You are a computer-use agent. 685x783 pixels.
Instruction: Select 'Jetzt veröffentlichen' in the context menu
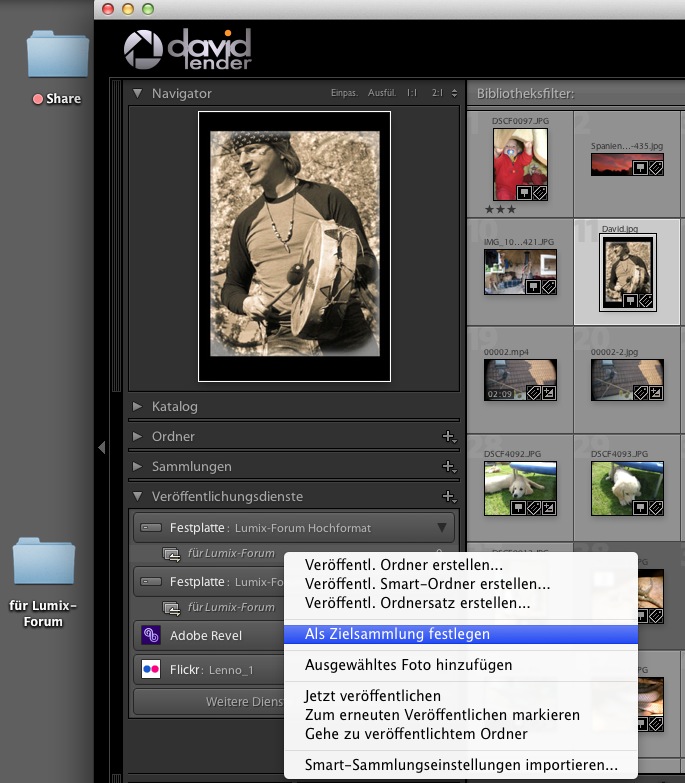372,696
